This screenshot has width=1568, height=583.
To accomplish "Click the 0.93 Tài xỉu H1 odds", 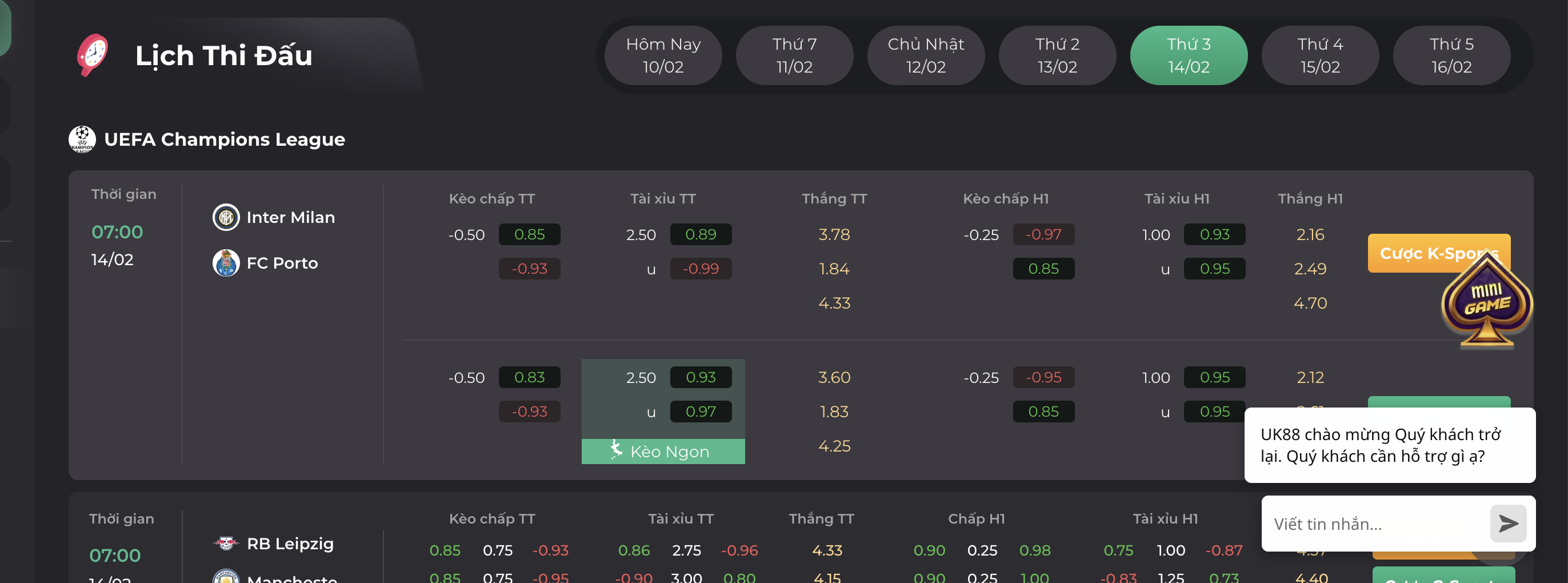I will coord(1214,234).
